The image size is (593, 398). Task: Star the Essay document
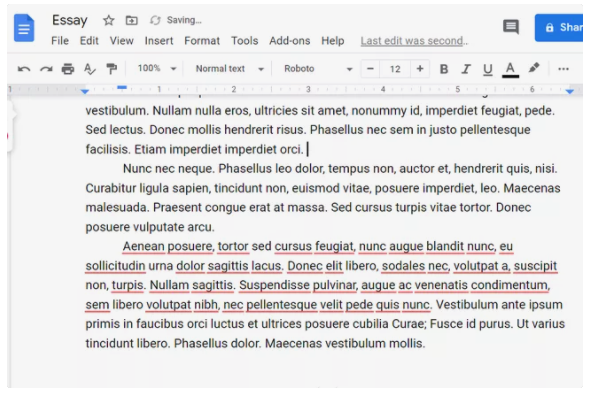point(109,20)
